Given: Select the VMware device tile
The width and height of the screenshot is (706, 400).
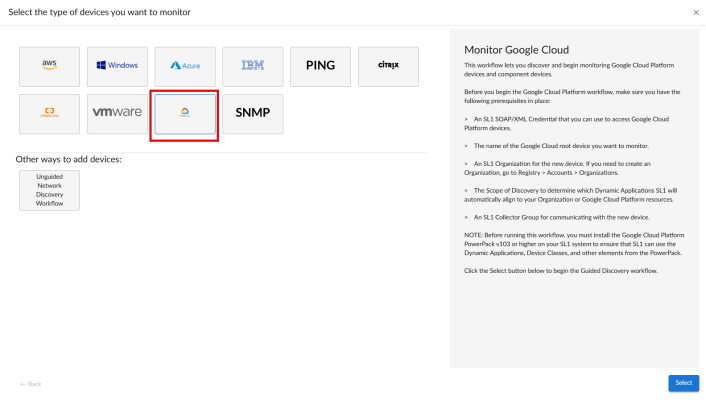Looking at the screenshot, I should coord(117,114).
